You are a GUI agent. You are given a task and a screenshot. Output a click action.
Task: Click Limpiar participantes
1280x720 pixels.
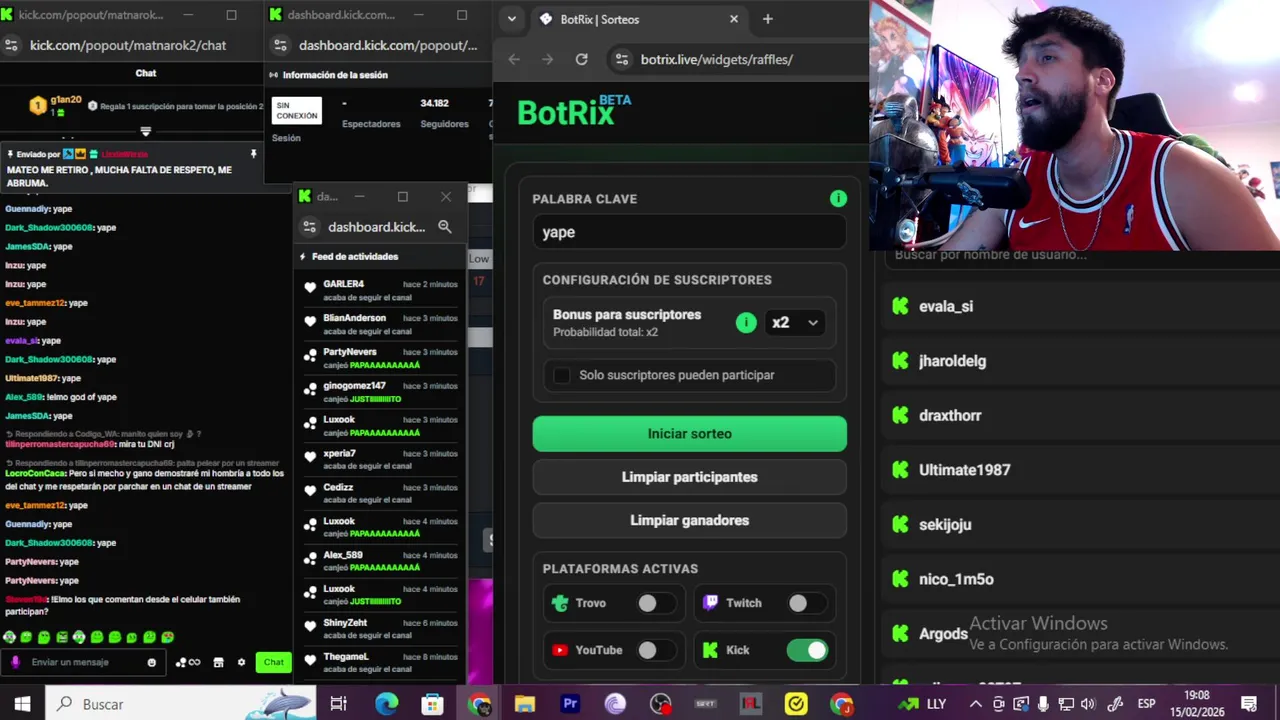coord(689,477)
